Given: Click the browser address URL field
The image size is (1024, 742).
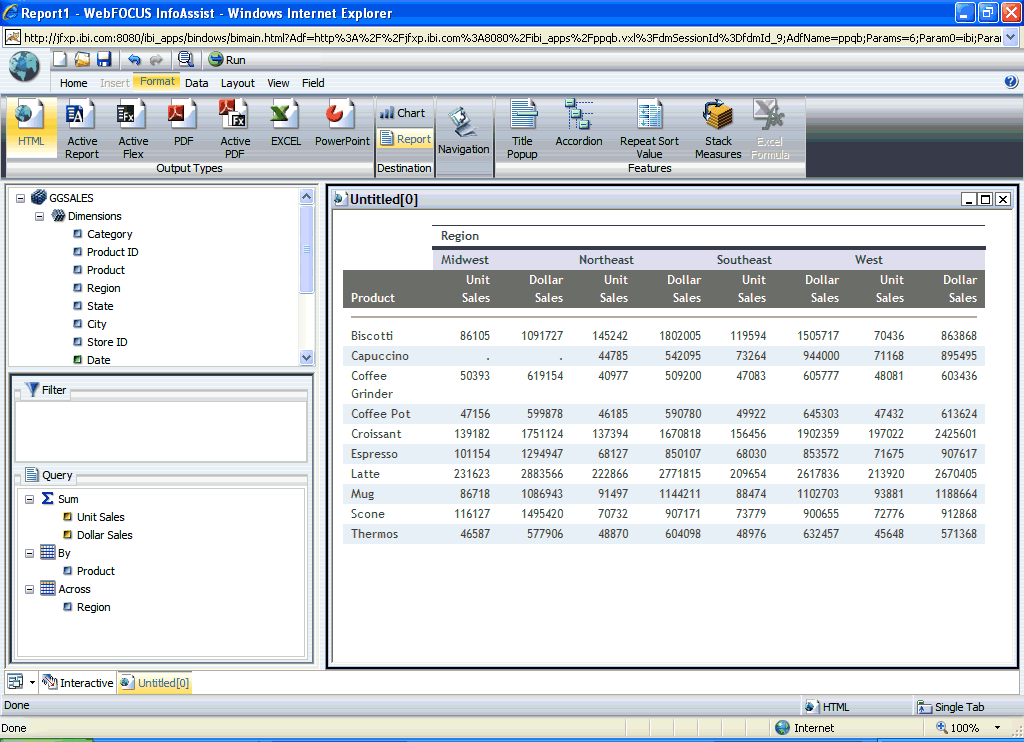Looking at the screenshot, I should click(511, 37).
